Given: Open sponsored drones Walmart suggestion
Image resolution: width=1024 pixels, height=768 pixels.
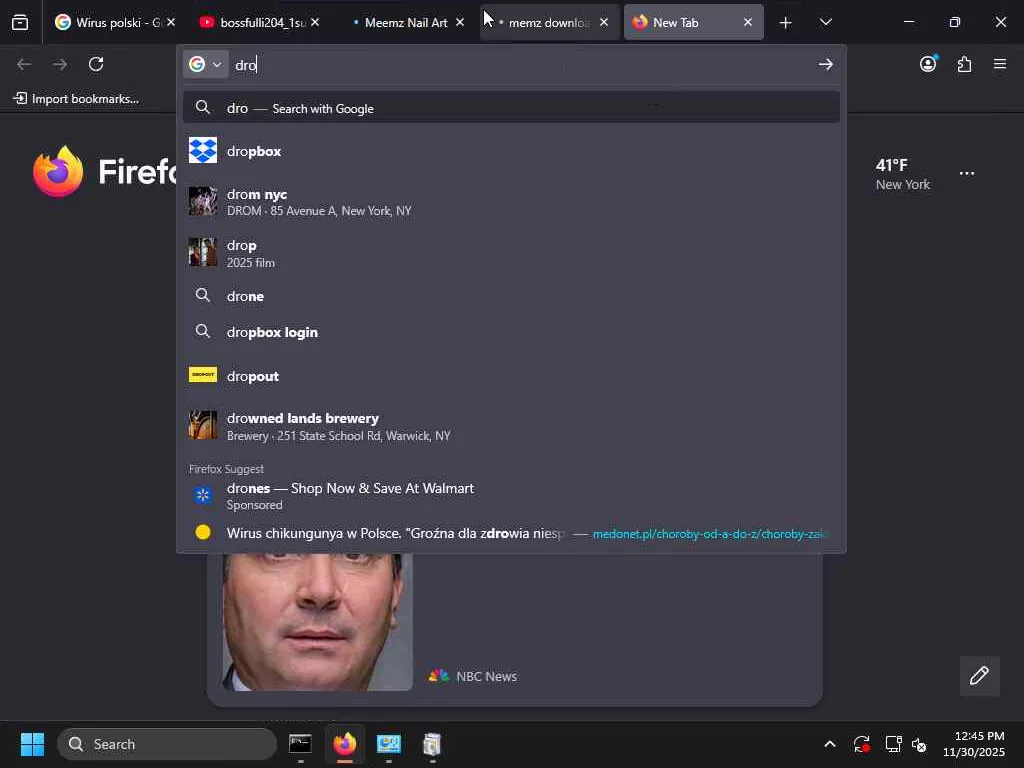Looking at the screenshot, I should [x=511, y=496].
